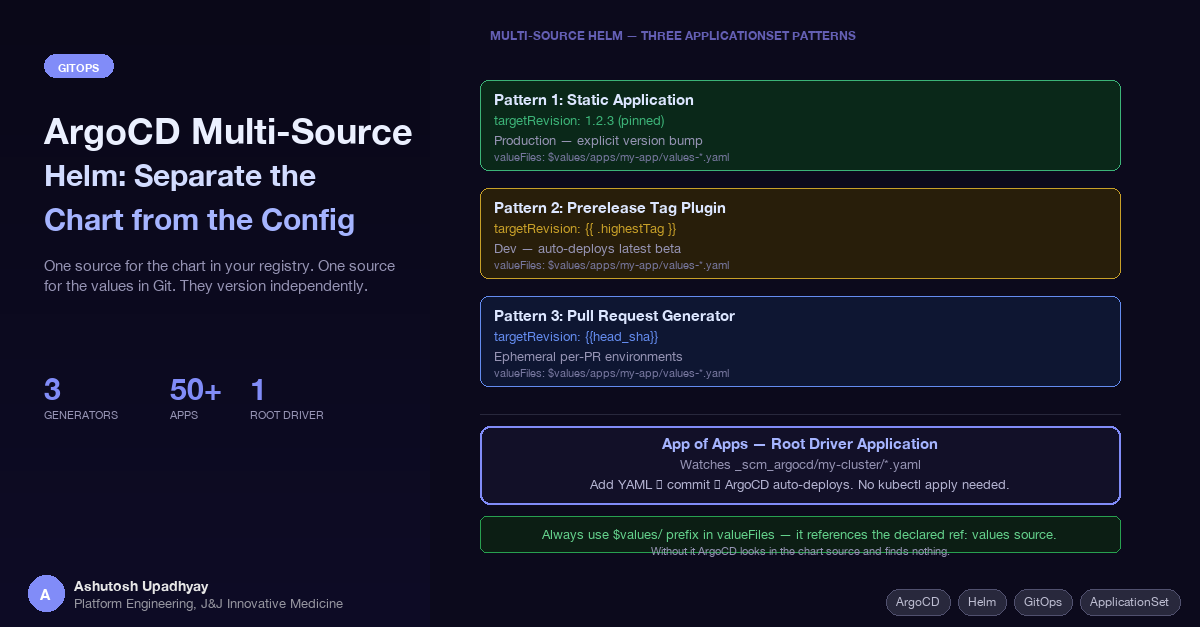Screen dimensions: 1200x627
Task: Click the 'ArgoCD Multi-Source' title line
Action: click(228, 132)
